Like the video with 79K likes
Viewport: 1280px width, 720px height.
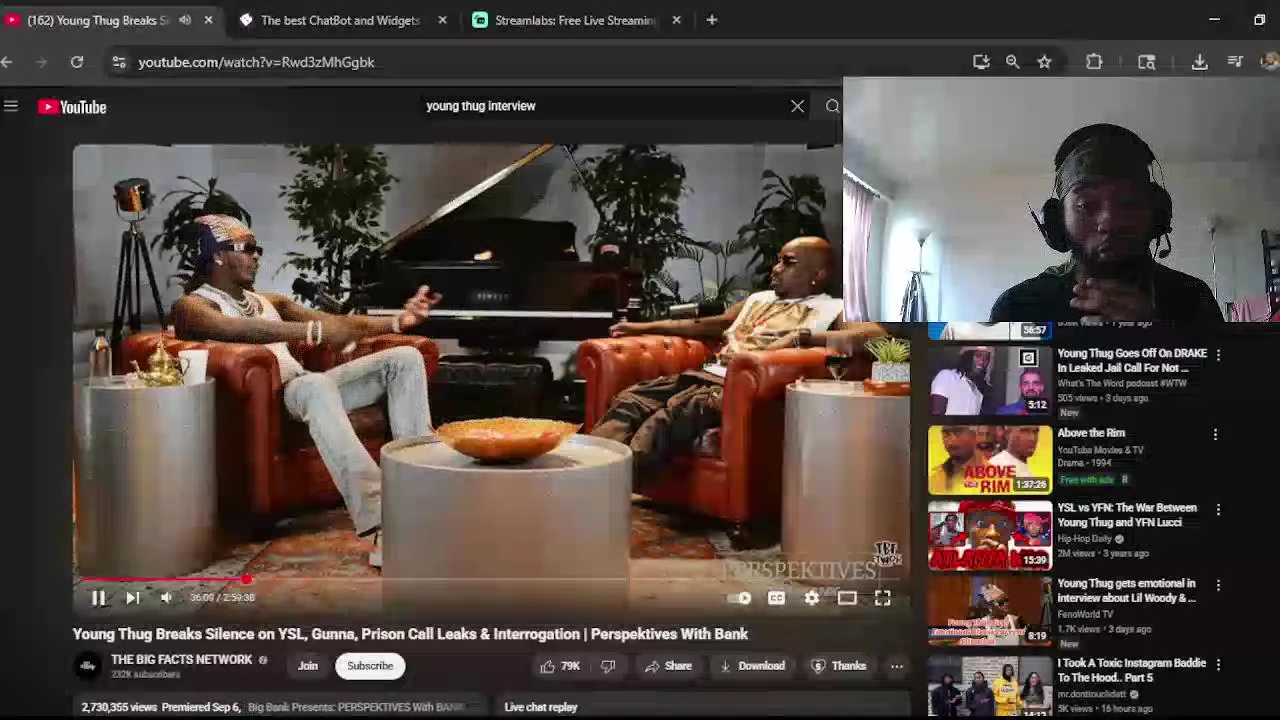tap(559, 666)
